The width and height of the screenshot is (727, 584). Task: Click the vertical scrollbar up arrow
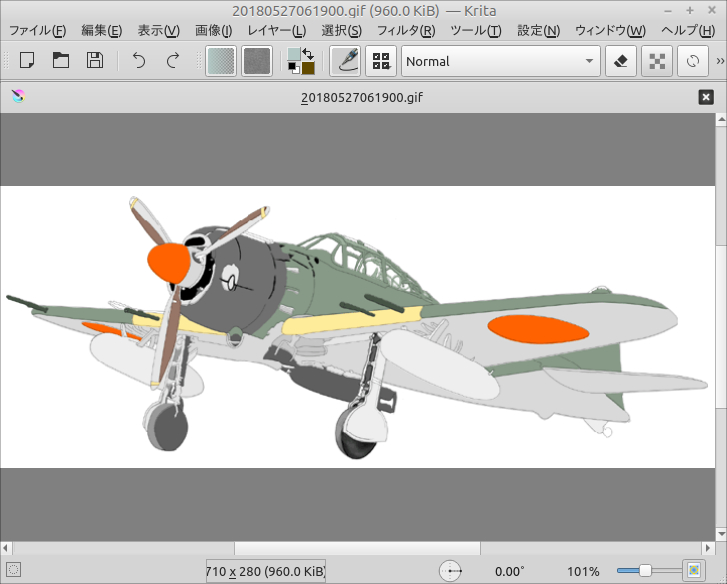tap(721, 120)
